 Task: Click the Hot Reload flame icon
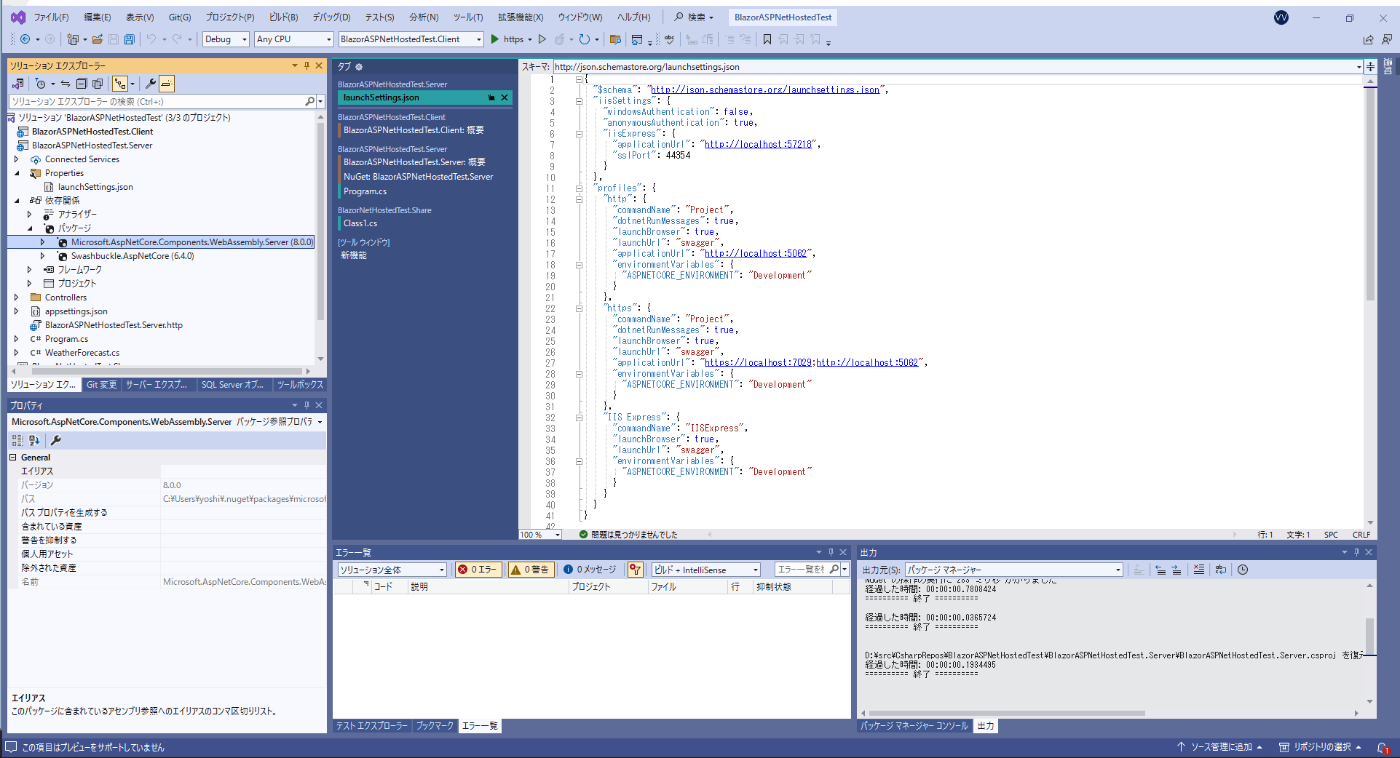coord(560,39)
